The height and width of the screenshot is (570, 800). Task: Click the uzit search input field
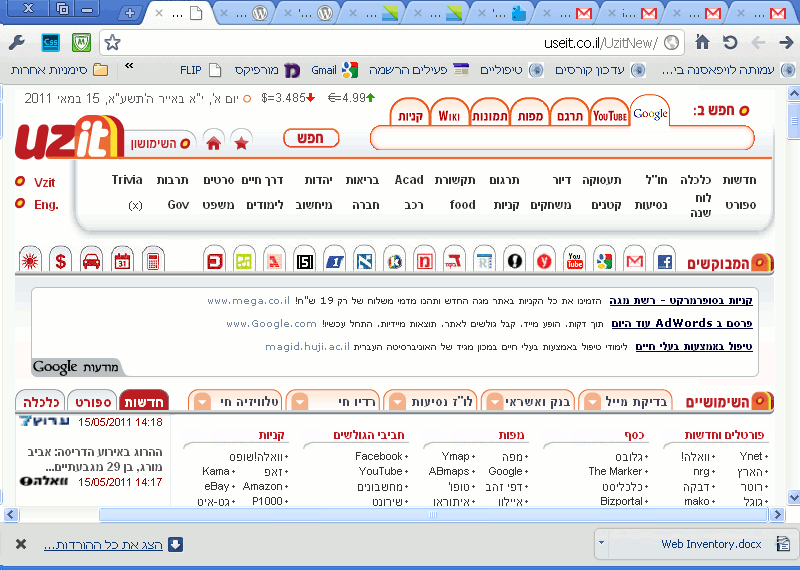pyautogui.click(x=562, y=138)
